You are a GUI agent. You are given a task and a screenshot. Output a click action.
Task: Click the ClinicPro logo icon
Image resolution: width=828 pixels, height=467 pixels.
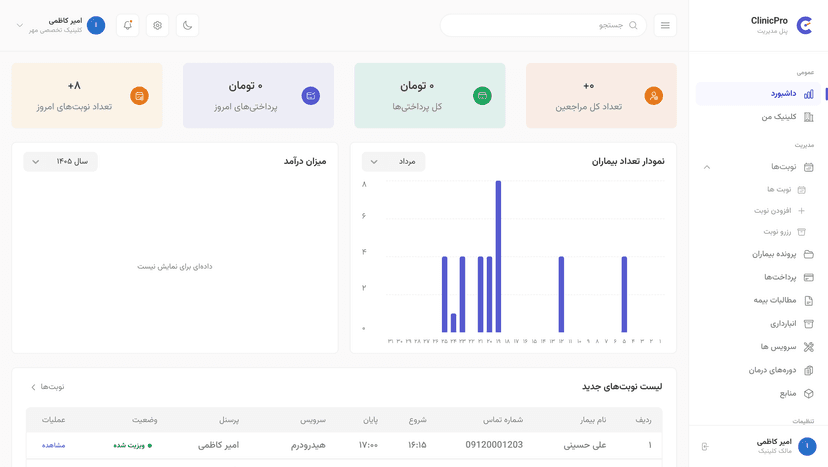(804, 25)
